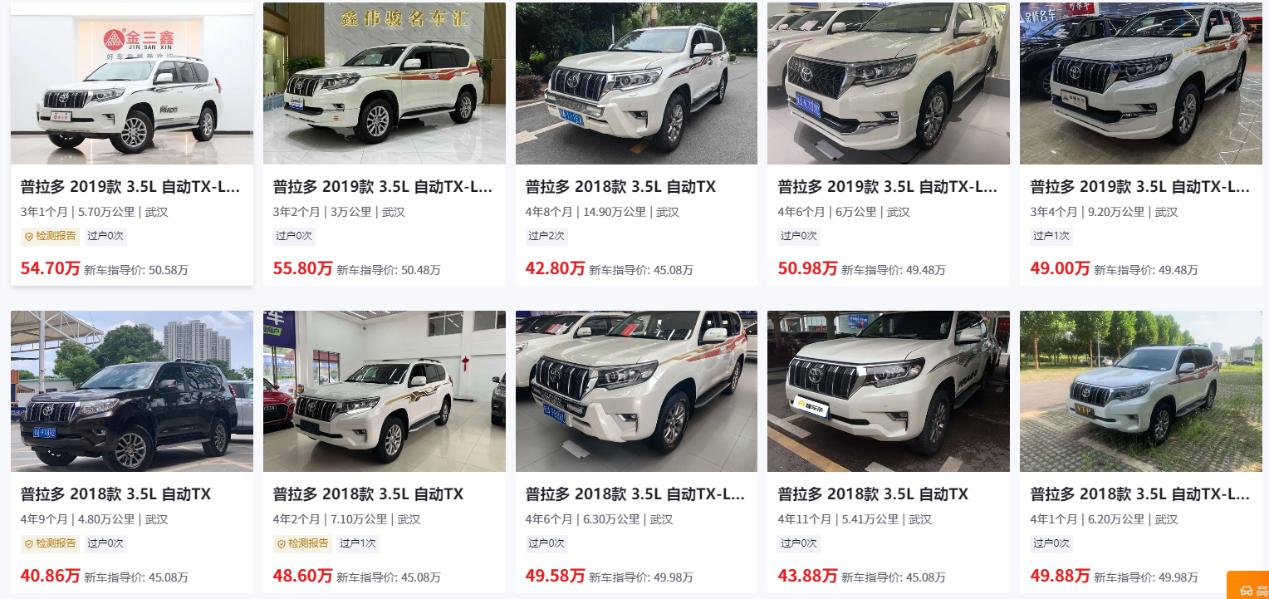Open the black Prado car photo
The height and width of the screenshot is (599, 1269).
click(132, 391)
